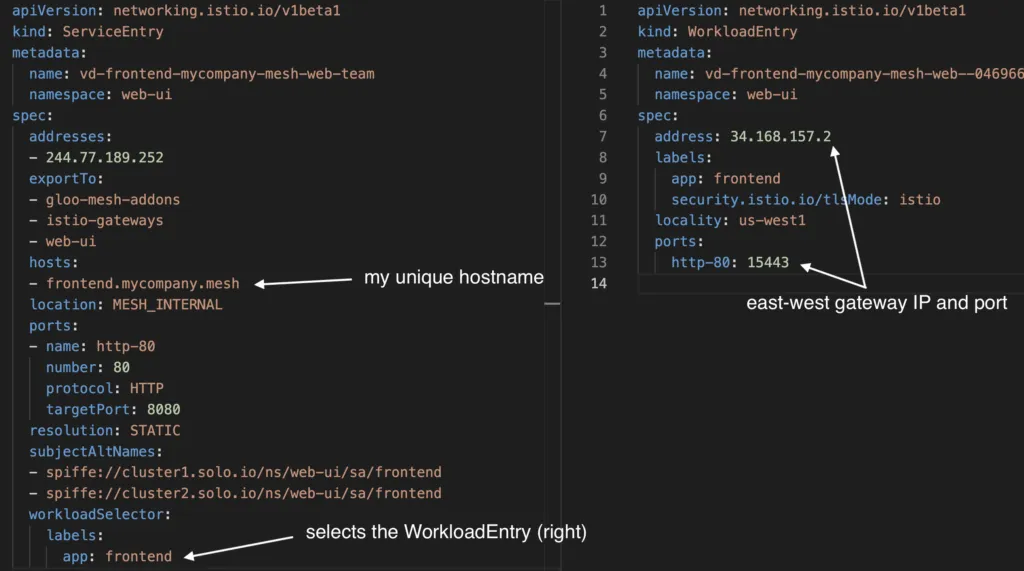Click the 'hosts:' key

tap(54, 262)
